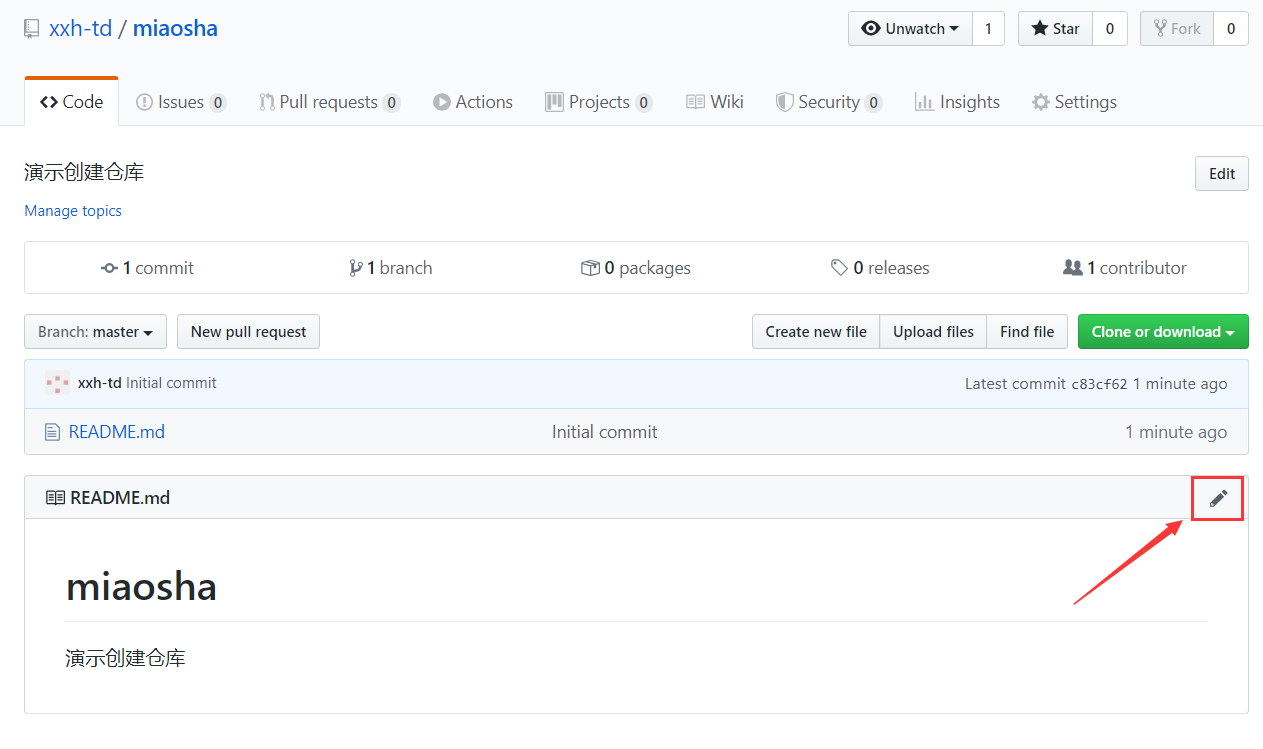The width and height of the screenshot is (1263, 749).
Task: Open the Actions tab
Action: (x=473, y=102)
